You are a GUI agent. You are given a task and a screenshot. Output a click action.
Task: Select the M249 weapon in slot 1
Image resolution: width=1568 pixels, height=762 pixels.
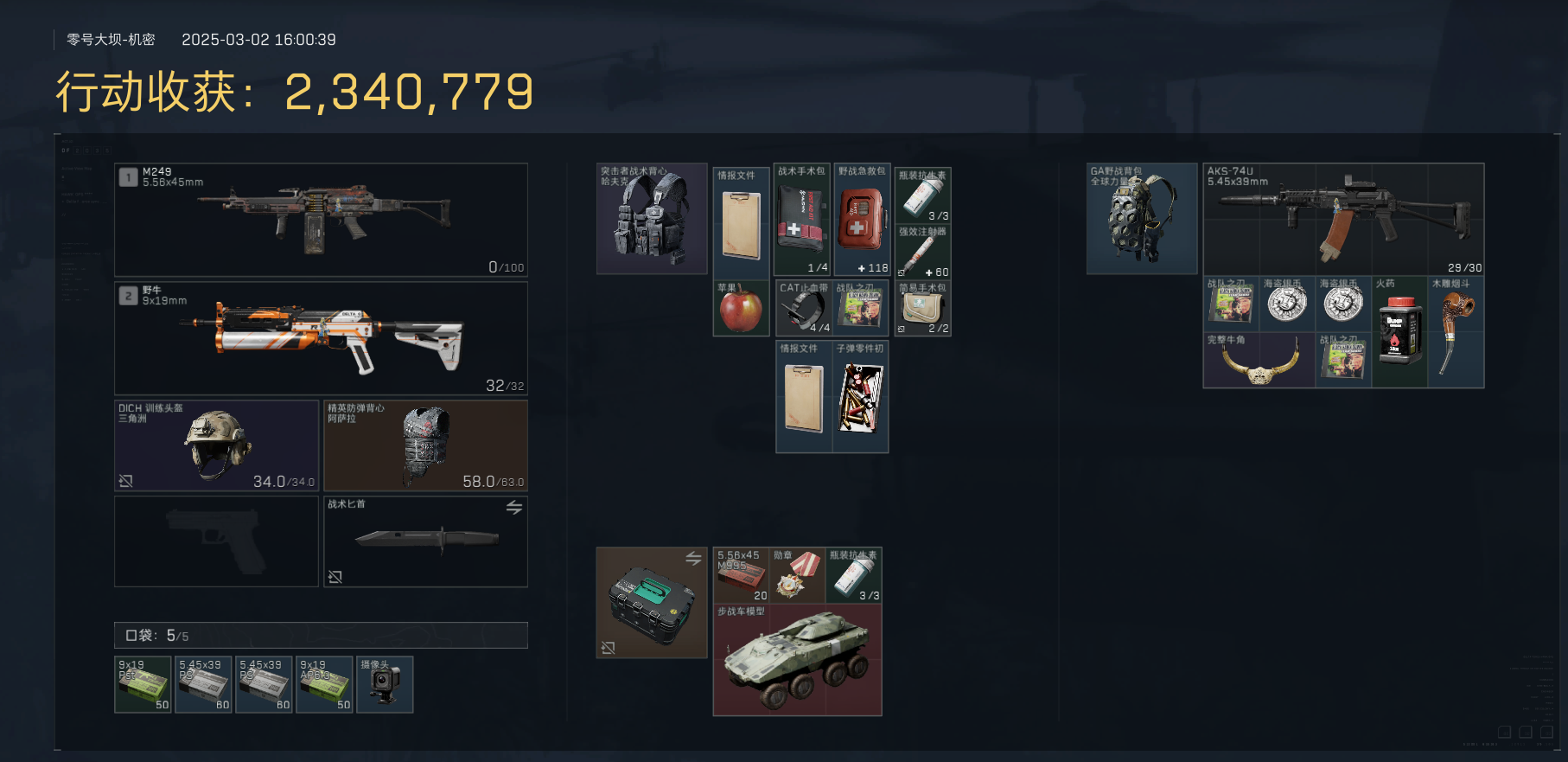pyautogui.click(x=321, y=220)
